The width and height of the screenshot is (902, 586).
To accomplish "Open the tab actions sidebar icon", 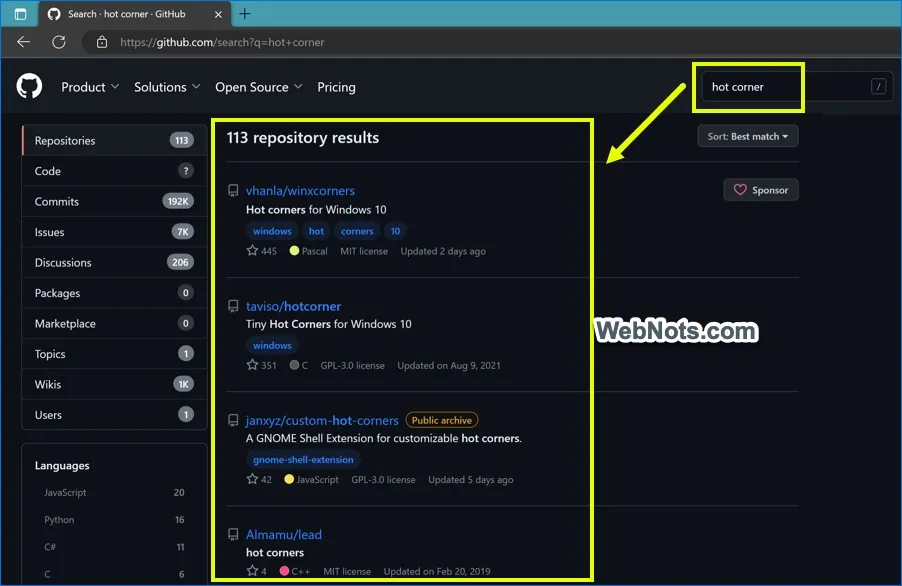I will click(20, 14).
